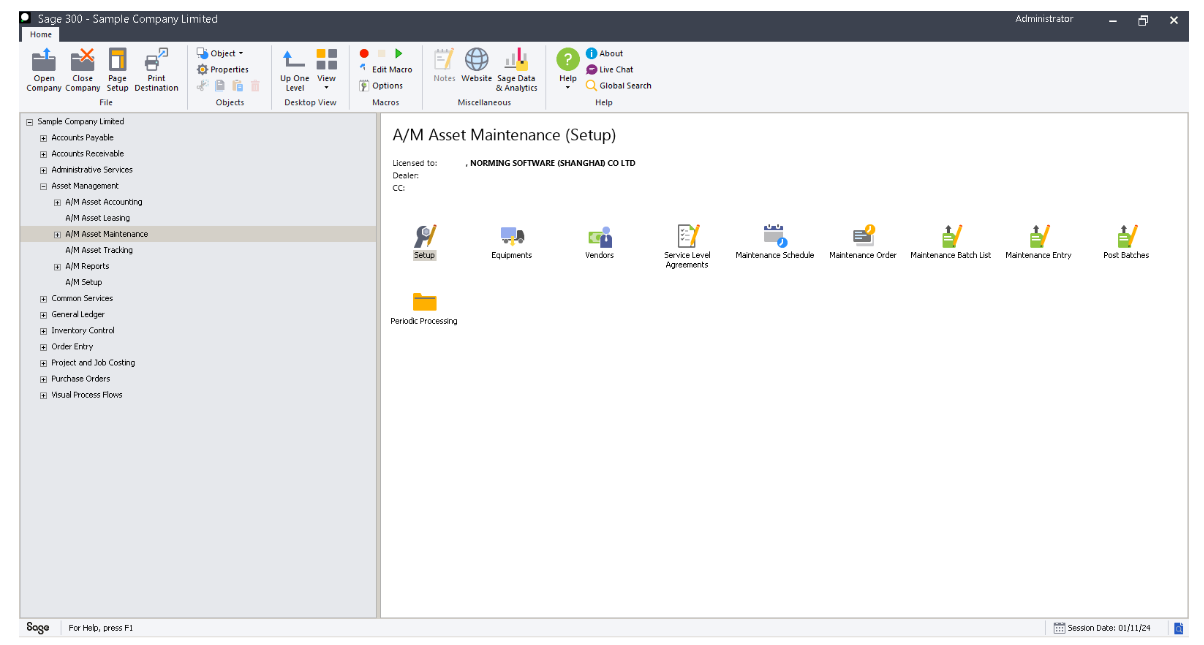This screenshot has height=645, width=1204.
Task: Open Sage Data & Analytics
Action: 516,70
